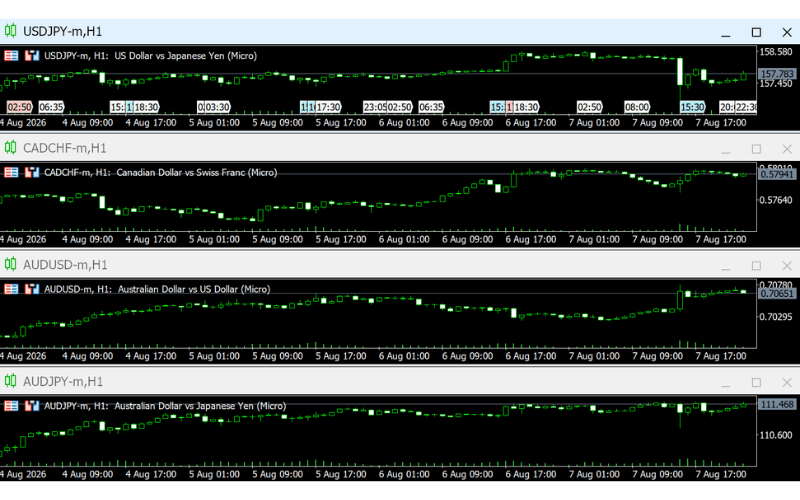Click the 17:30 time marker in USDJPY chart
Viewport: 800px width, 500px height.
click(328, 107)
